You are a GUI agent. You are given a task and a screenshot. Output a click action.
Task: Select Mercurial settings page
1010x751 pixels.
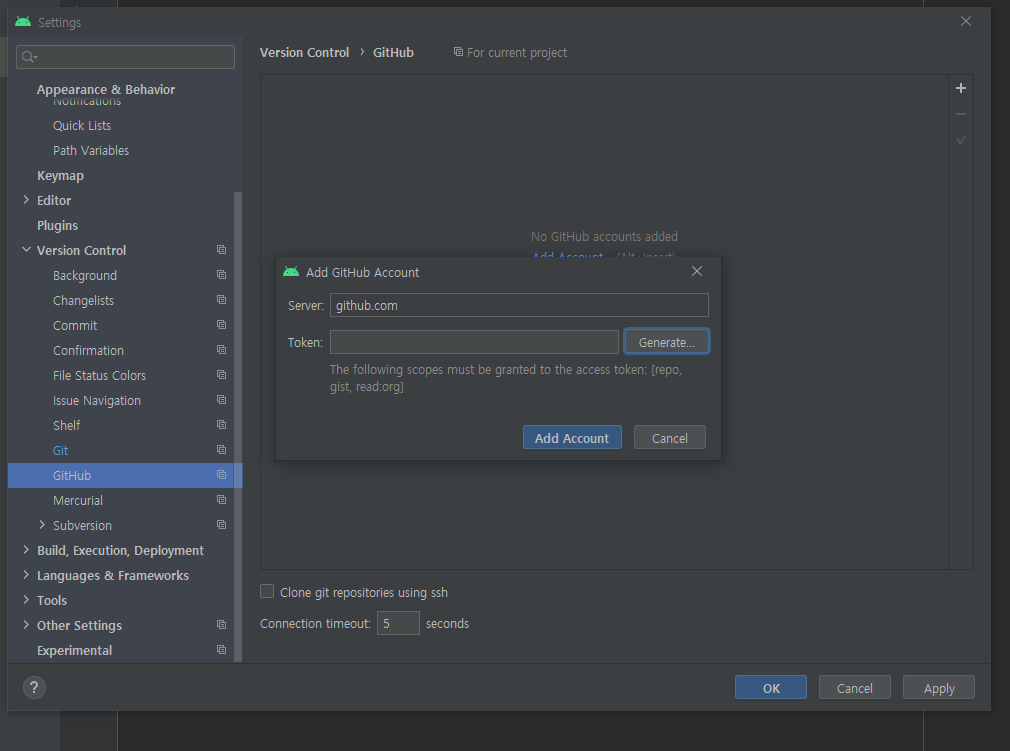point(78,500)
